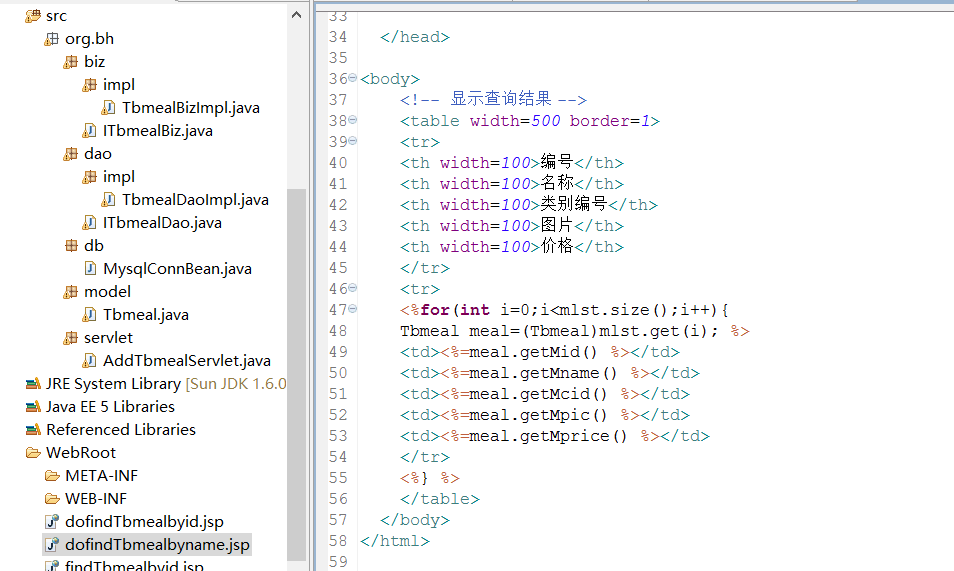Click the Referenced Libraries icon
Screen dimensions: 954x571
point(33,430)
